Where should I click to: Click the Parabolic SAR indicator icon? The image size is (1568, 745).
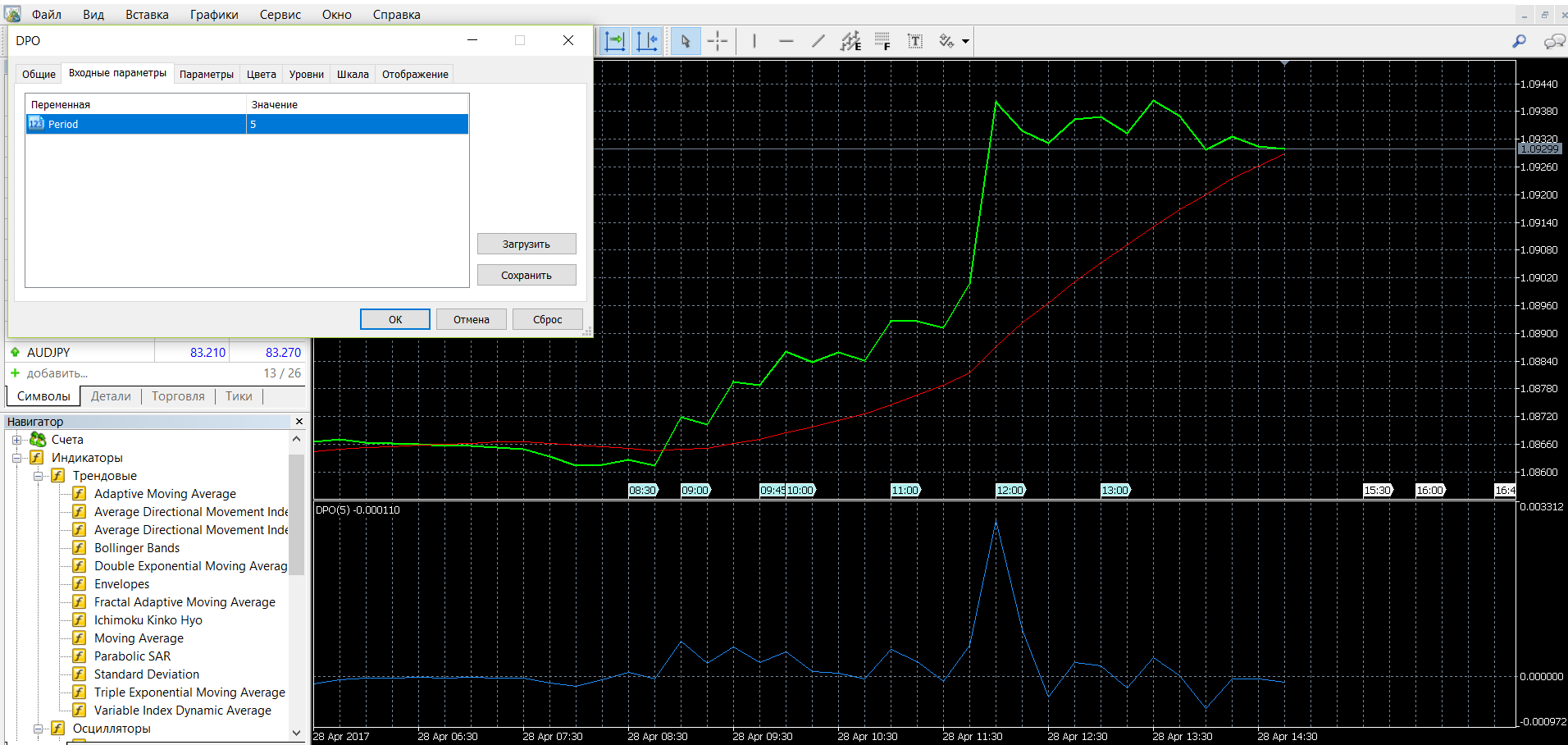pos(80,656)
